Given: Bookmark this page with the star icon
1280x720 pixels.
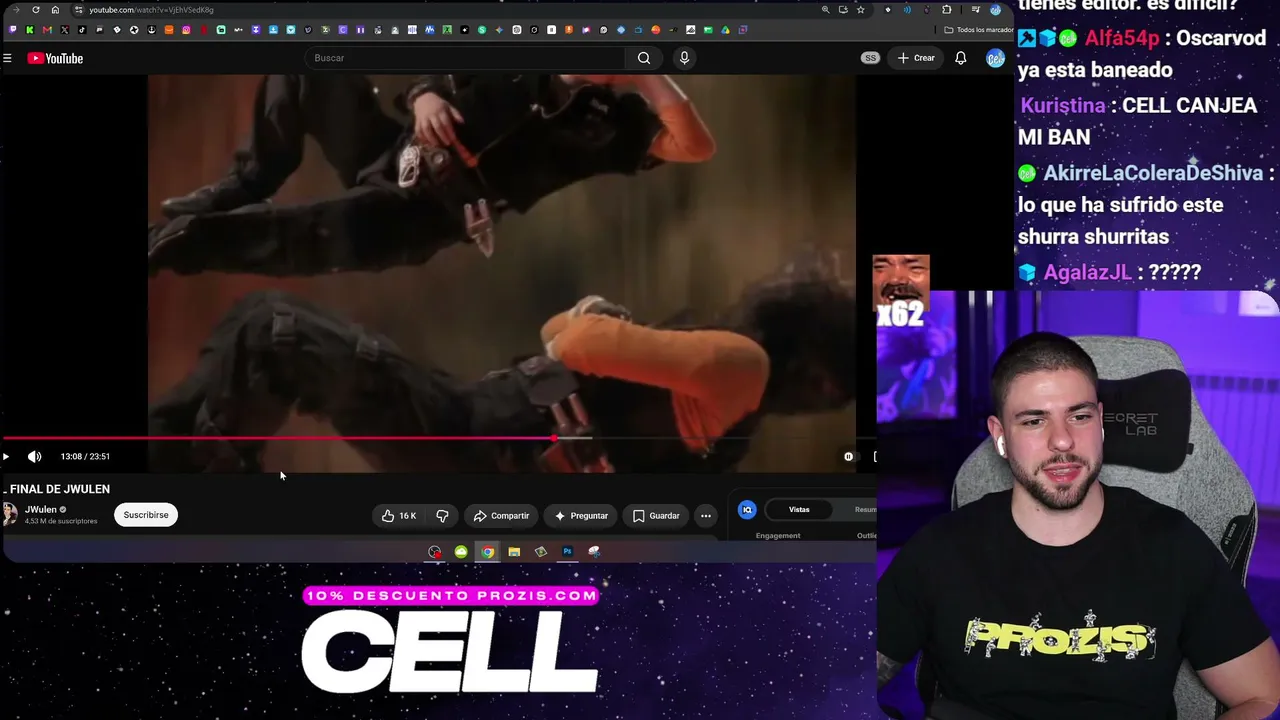Looking at the screenshot, I should pyautogui.click(x=860, y=10).
